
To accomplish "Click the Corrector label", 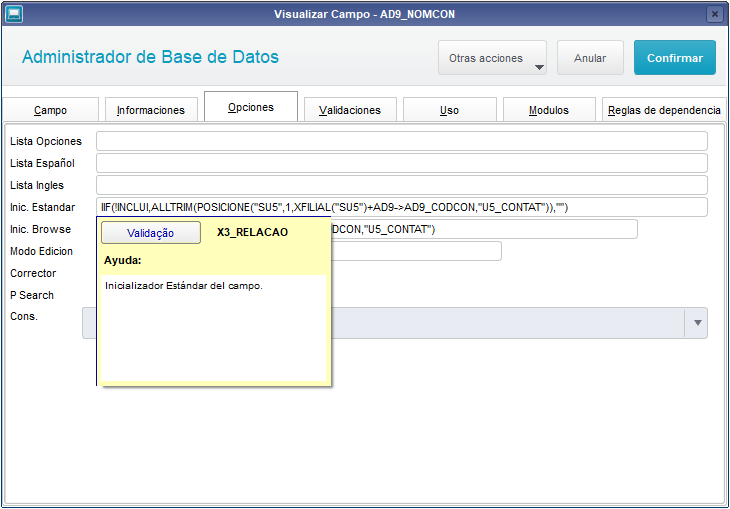I will (x=33, y=273).
